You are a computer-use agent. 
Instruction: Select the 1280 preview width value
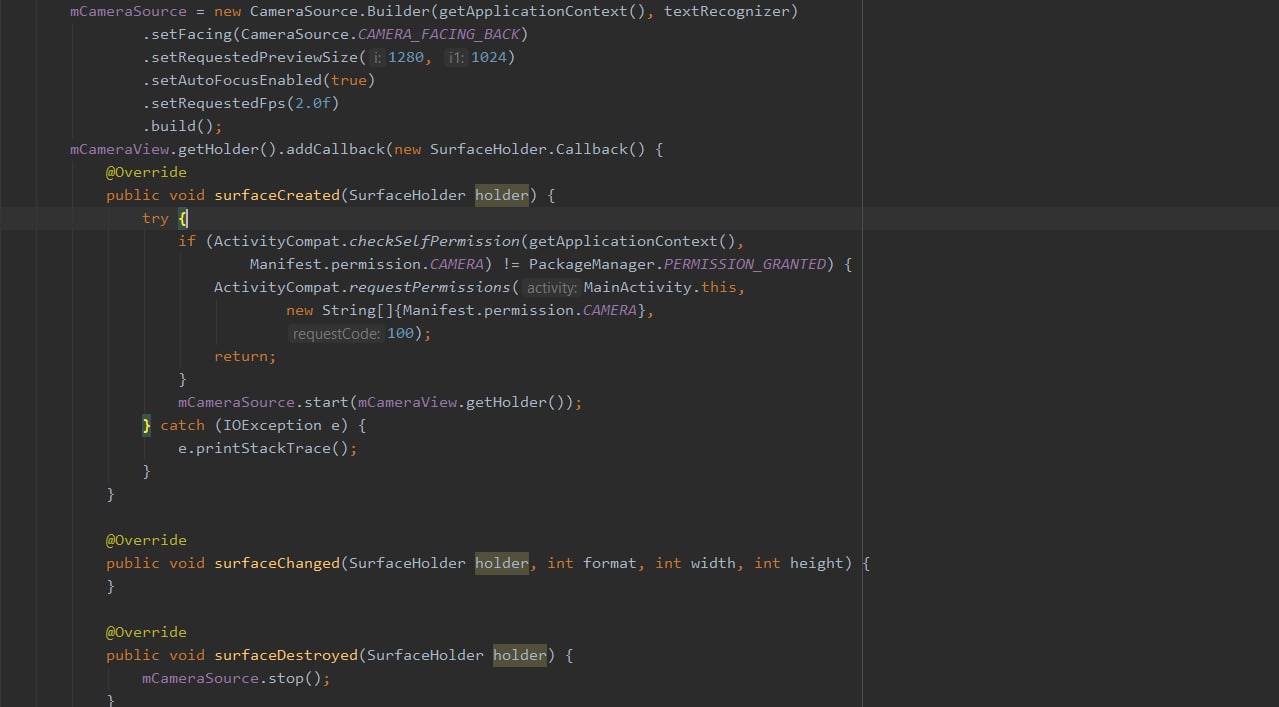pyautogui.click(x=406, y=57)
